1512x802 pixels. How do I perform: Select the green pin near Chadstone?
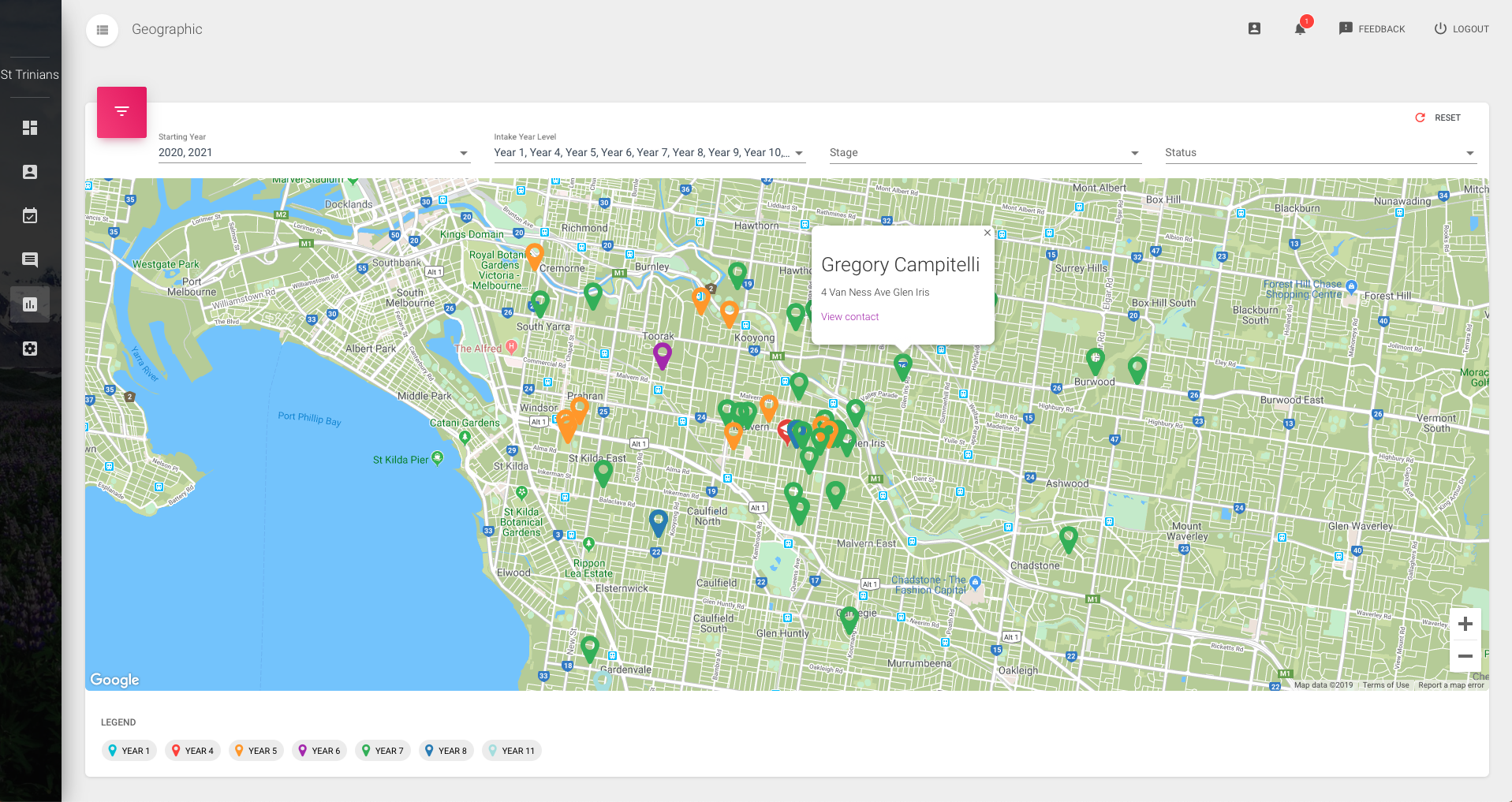pyautogui.click(x=1069, y=539)
